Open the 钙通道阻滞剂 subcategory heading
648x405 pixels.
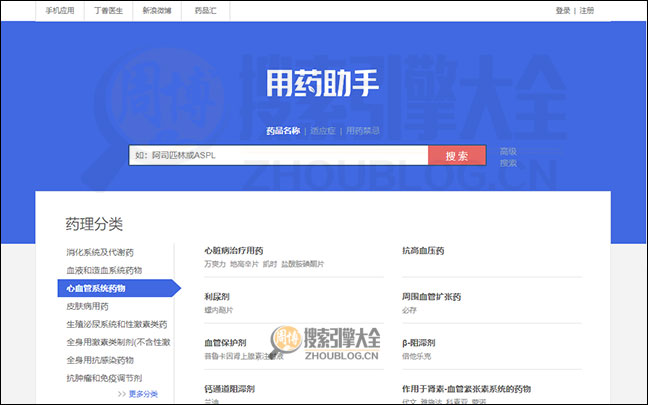pos(229,389)
